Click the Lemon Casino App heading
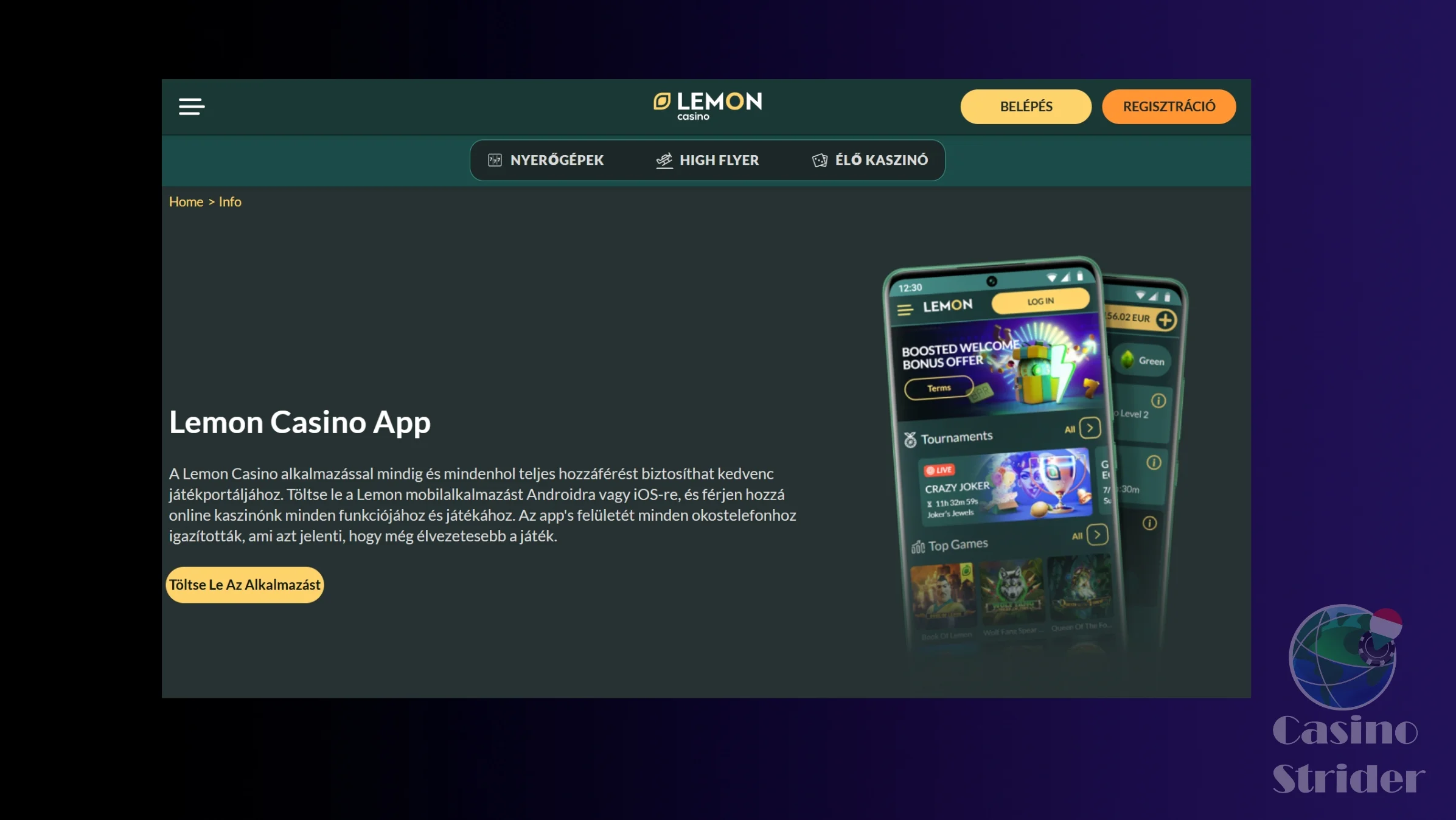Image resolution: width=1456 pixels, height=820 pixels. 300,422
